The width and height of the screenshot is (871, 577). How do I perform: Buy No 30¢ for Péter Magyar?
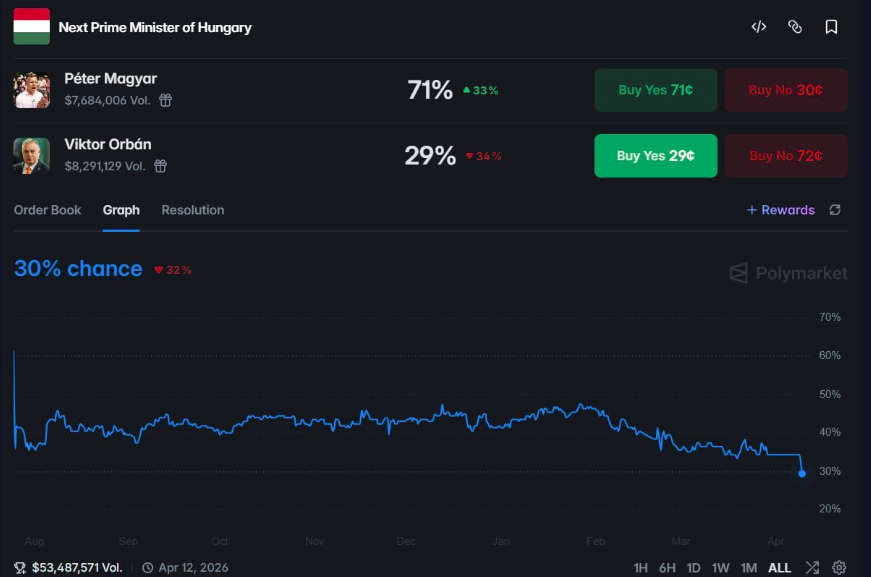tap(786, 90)
